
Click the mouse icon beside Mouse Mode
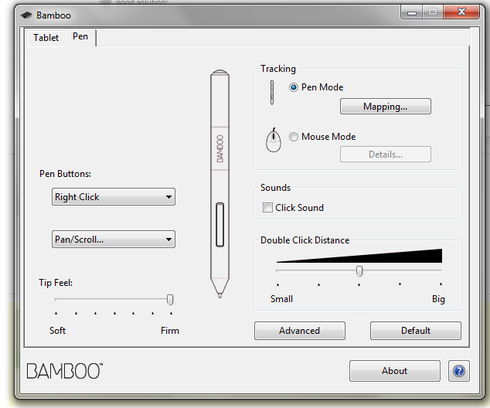click(273, 140)
